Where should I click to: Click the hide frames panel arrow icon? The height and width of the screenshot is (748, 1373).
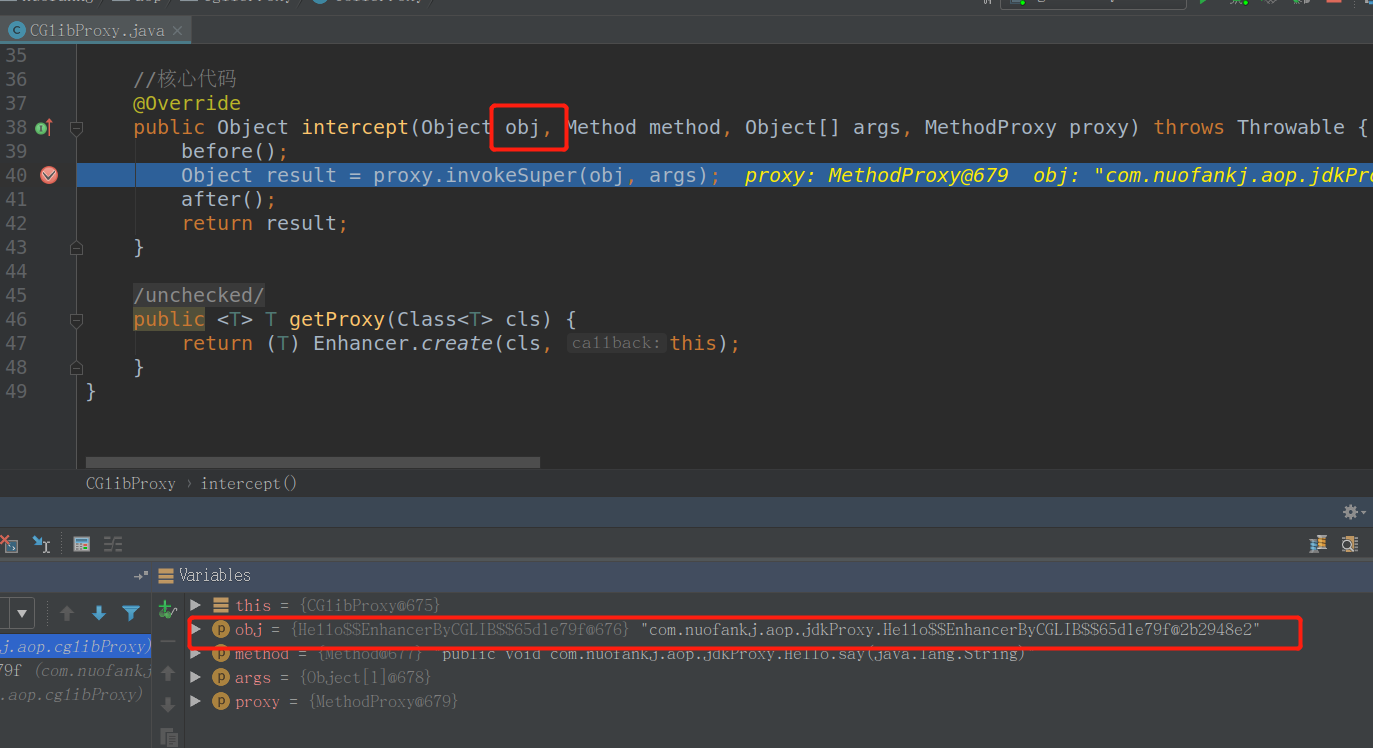tap(142, 575)
